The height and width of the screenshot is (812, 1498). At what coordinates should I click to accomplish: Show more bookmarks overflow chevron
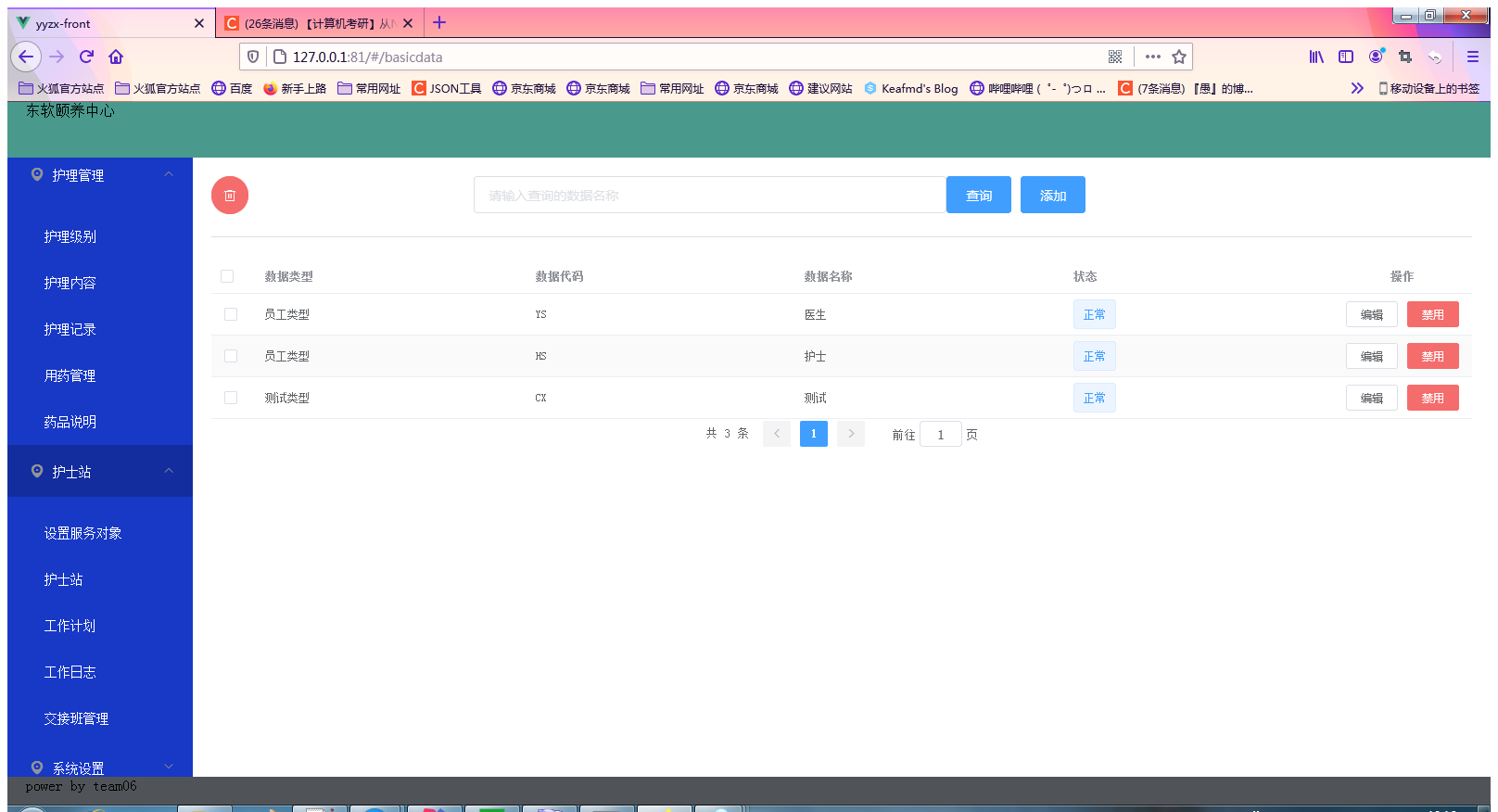(x=1357, y=88)
